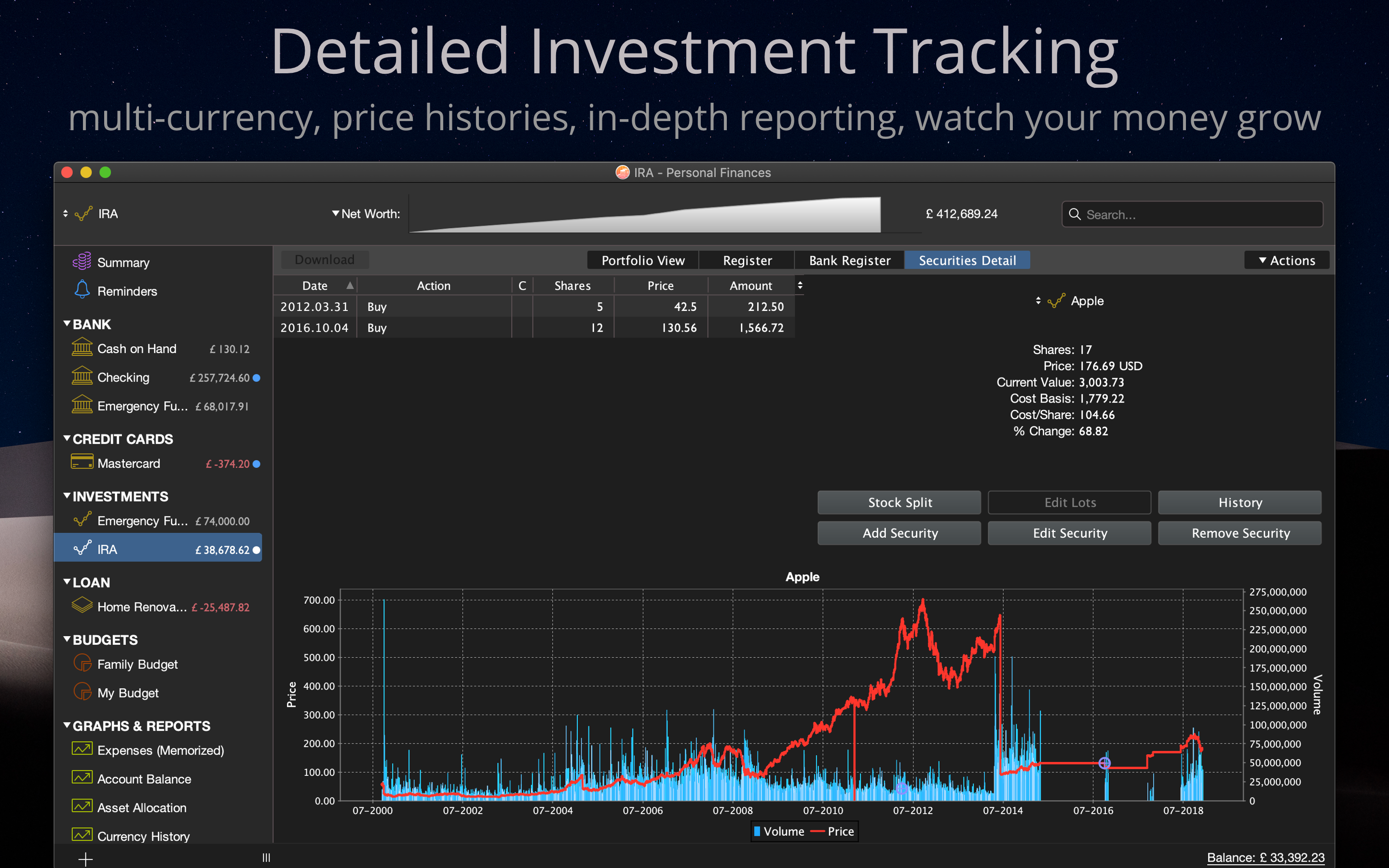Sort transactions by the Date column header
This screenshot has height=868, width=1389.
click(315, 285)
